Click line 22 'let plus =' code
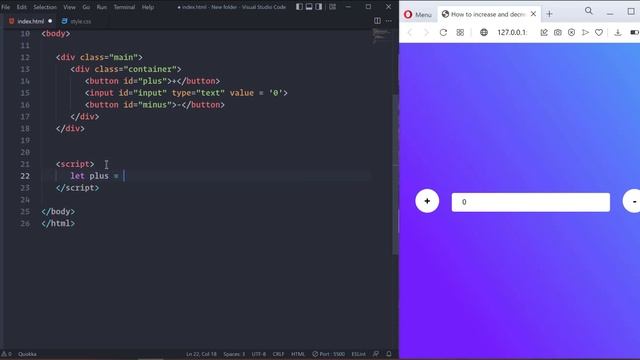 tap(94, 176)
